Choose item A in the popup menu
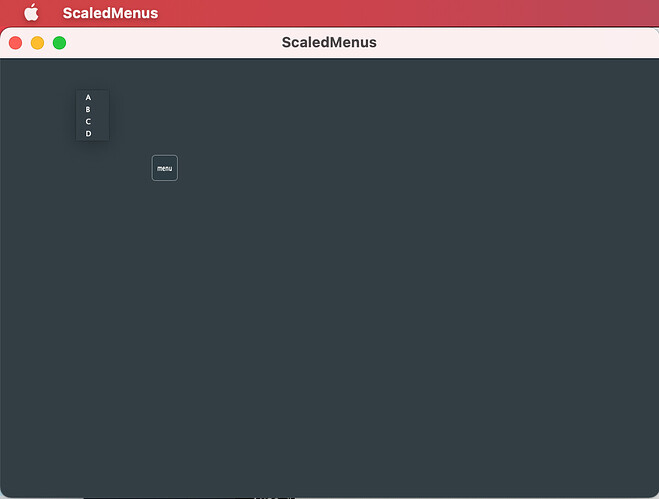The height and width of the screenshot is (499, 659). (x=88, y=98)
